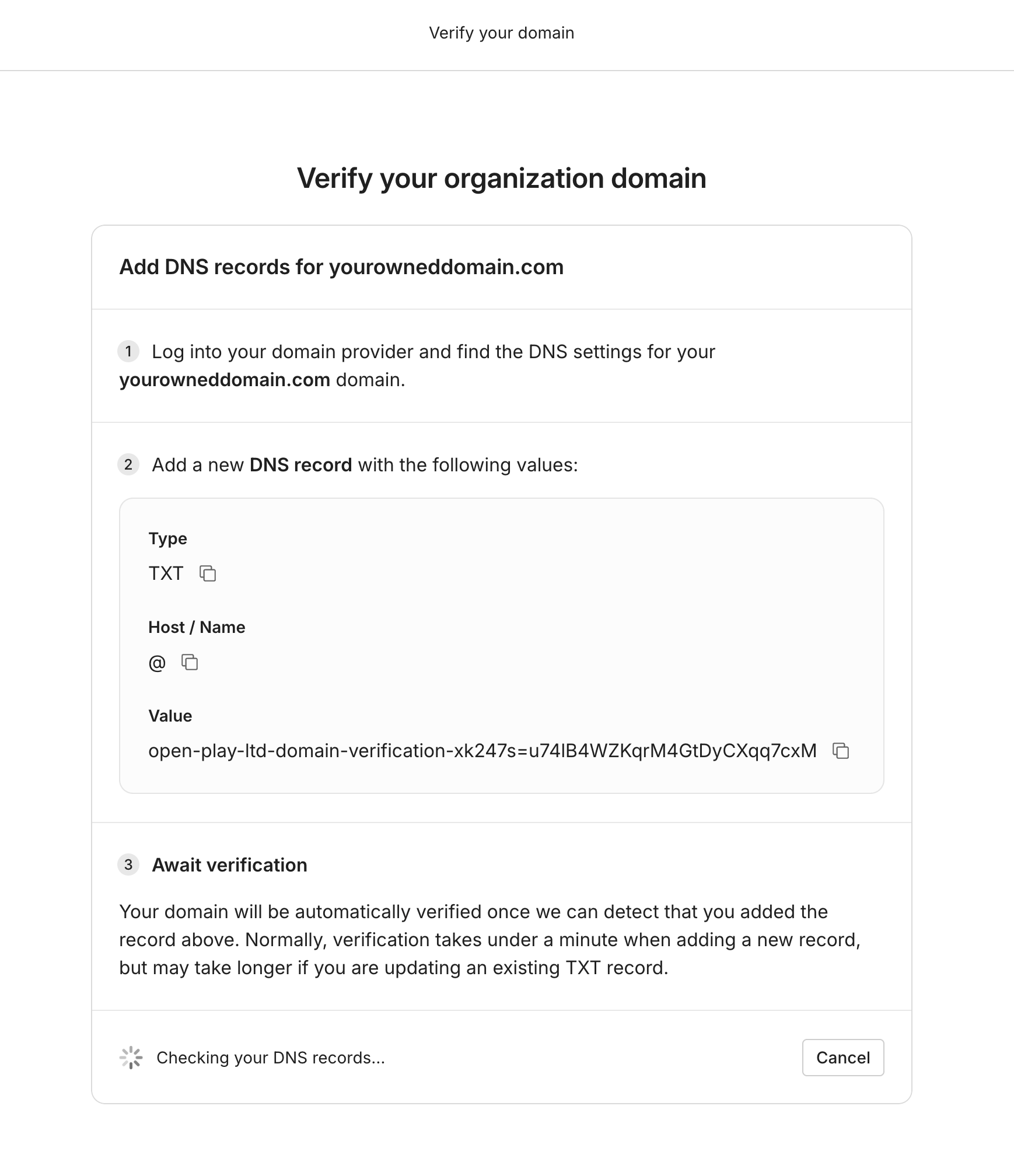The width and height of the screenshot is (1014, 1176).
Task: Click the 'Verify your domain' page title
Action: point(502,33)
